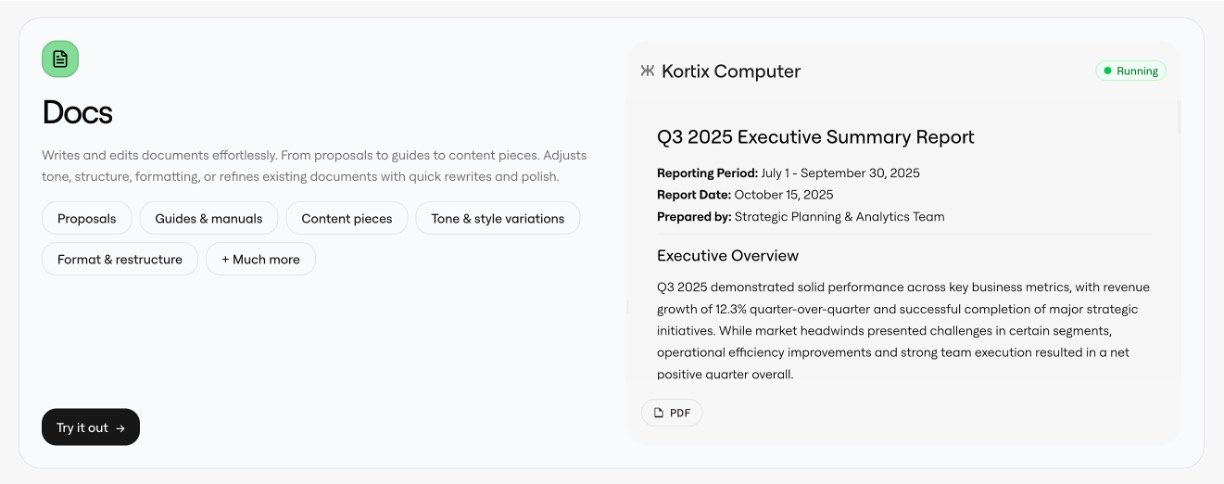Click the Executive Overview section heading
This screenshot has width=1224, height=484.
pyautogui.click(x=728, y=255)
